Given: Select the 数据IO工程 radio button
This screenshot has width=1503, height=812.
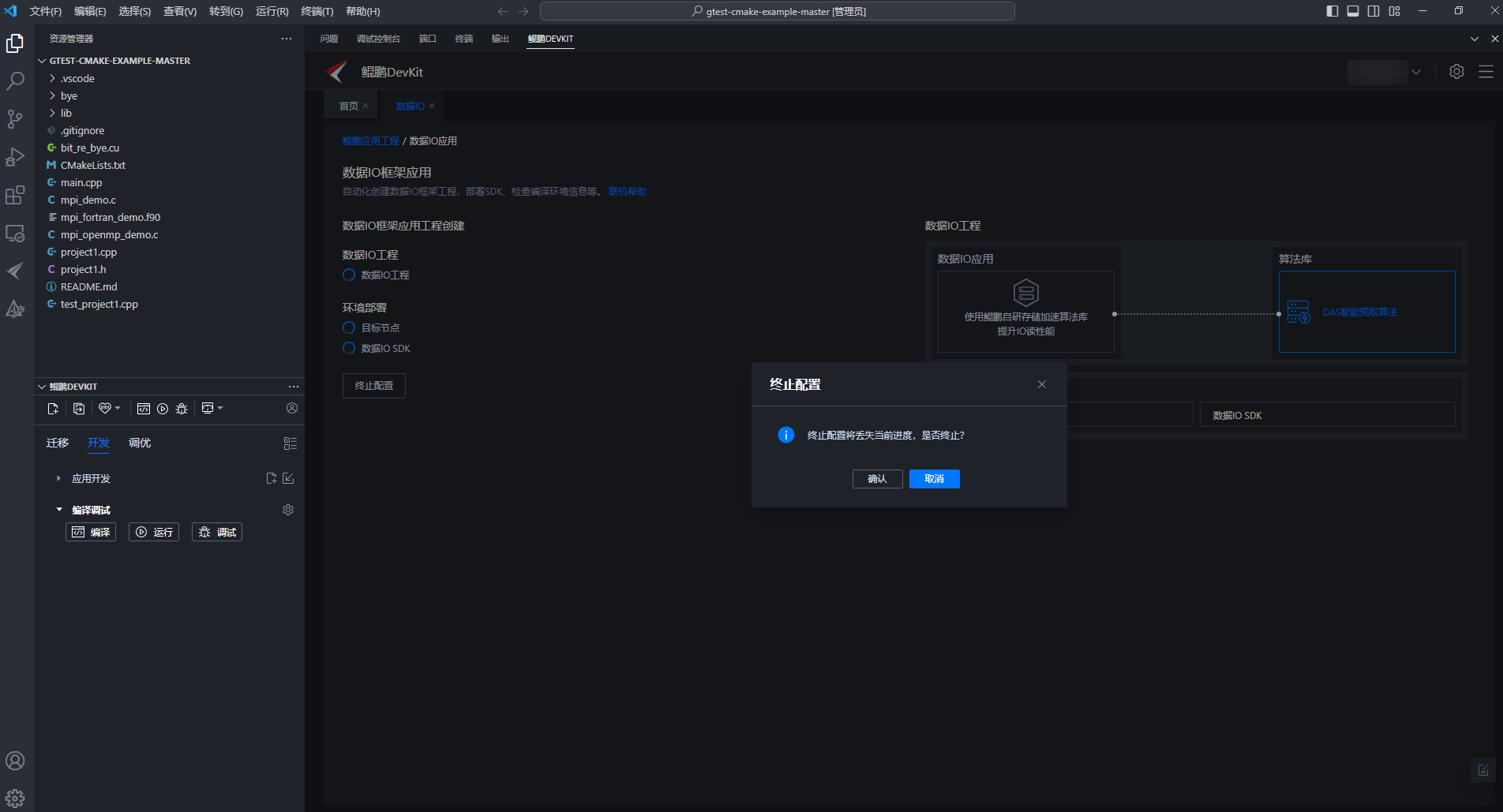Looking at the screenshot, I should click(349, 275).
